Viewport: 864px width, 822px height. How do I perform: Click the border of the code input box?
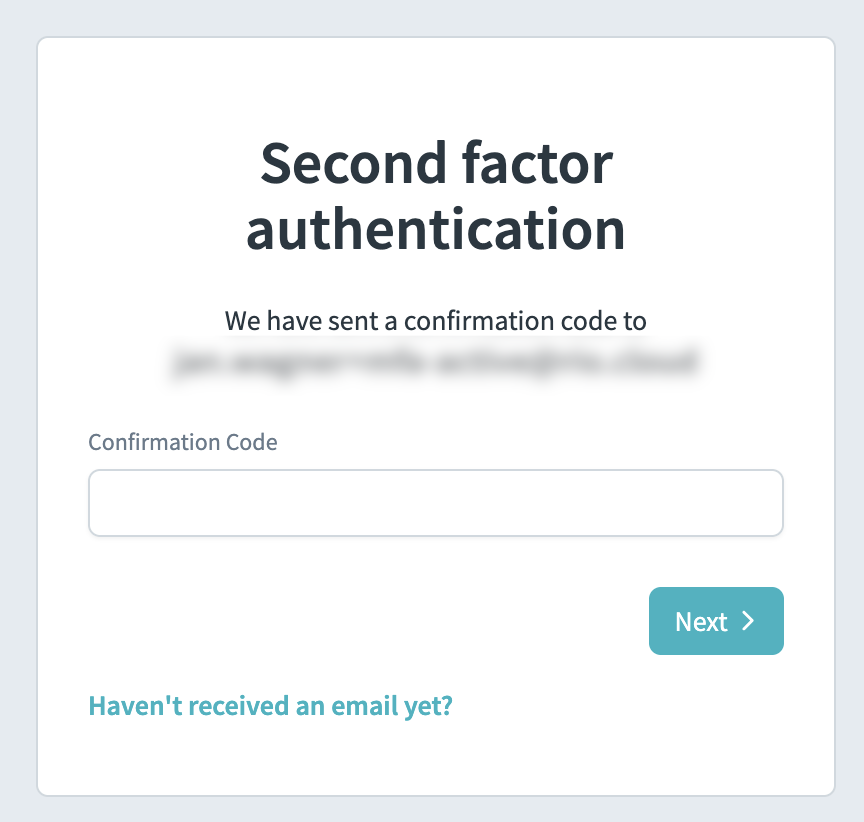point(435,472)
